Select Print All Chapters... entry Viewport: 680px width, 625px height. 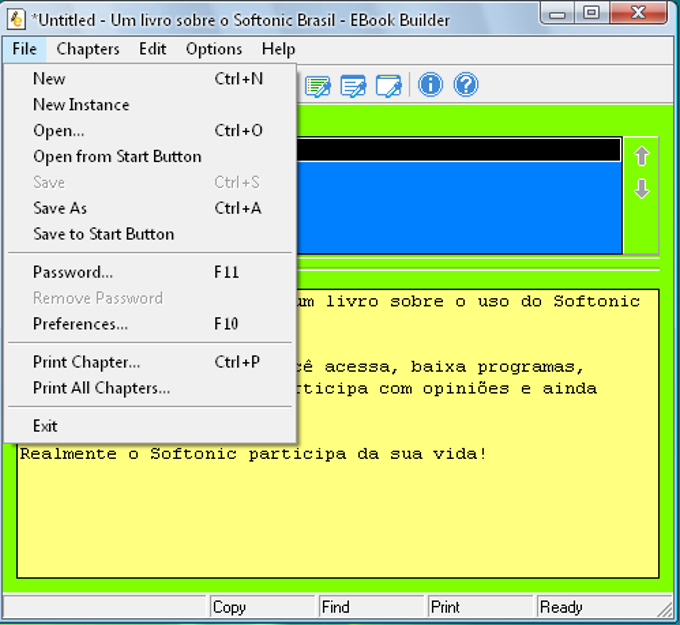tap(150, 388)
